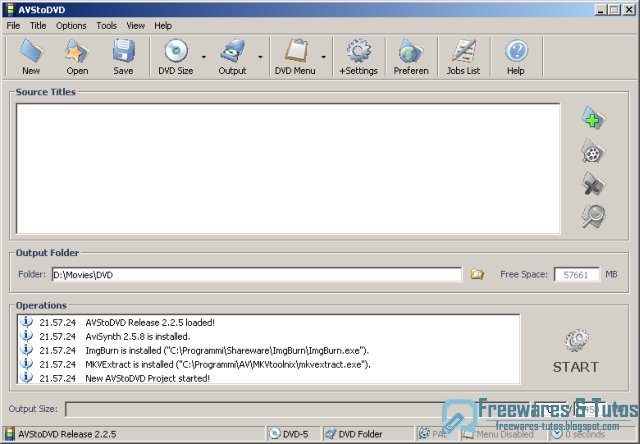Expand the DVD Menu dropdown arrow
The image size is (640, 444).
tap(323, 57)
